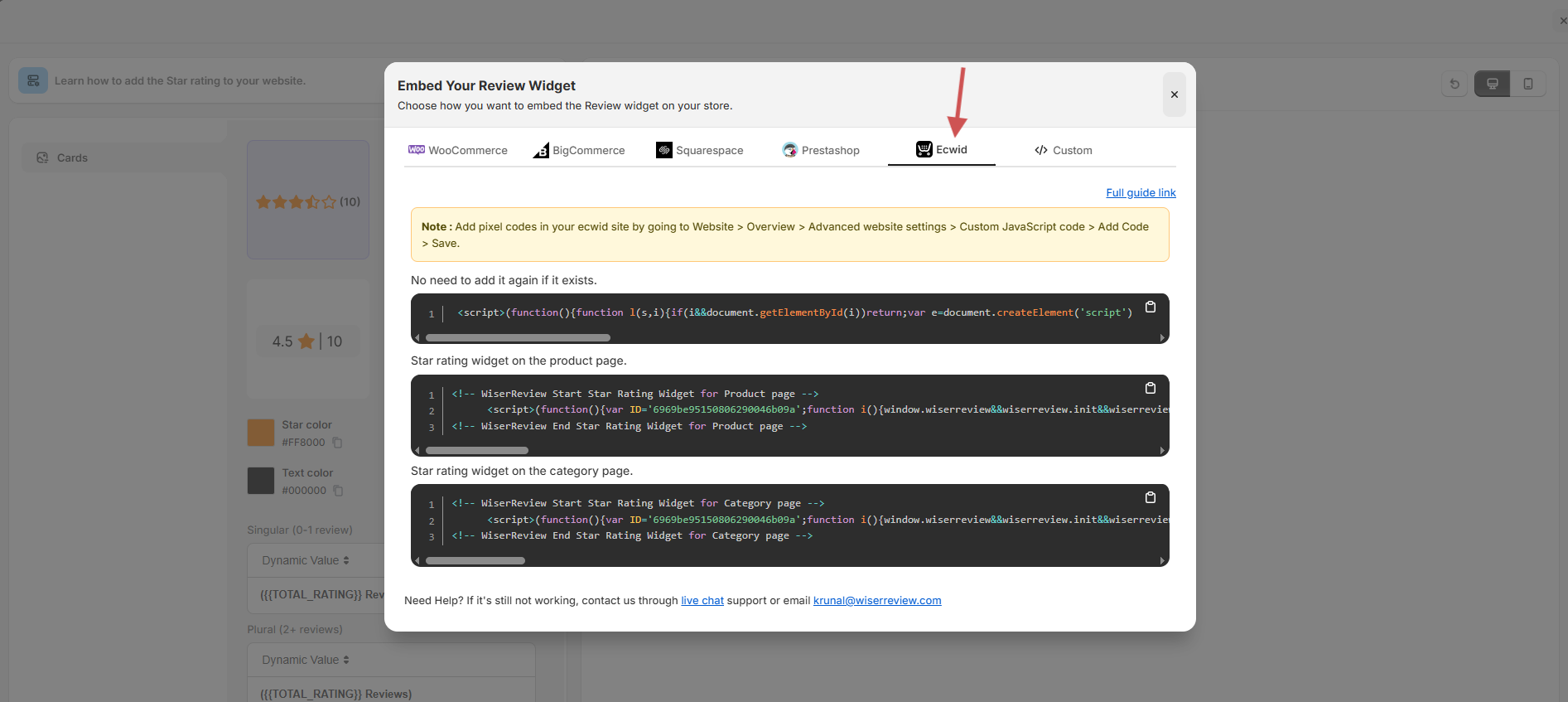Open live chat support link
The width and height of the screenshot is (1568, 702).
click(x=702, y=601)
